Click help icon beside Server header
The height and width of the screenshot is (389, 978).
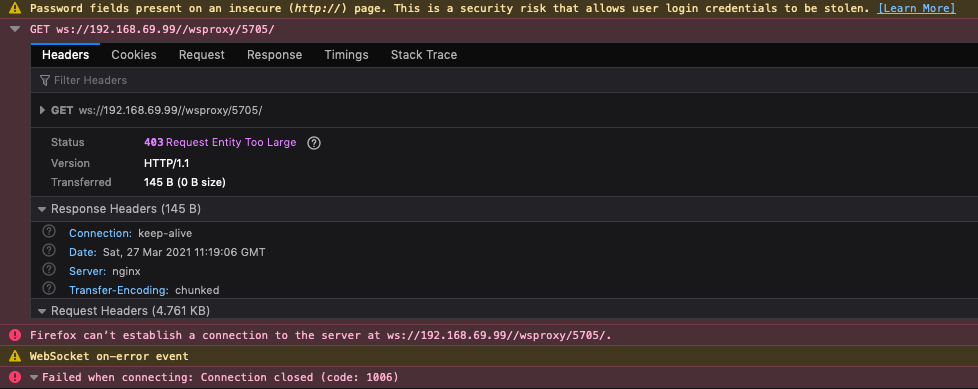49,269
